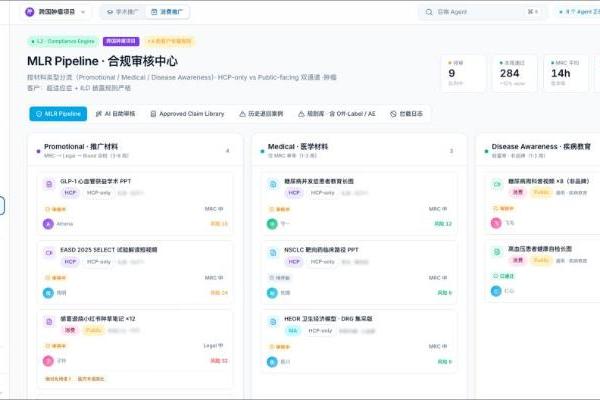The width and height of the screenshot is (600, 400).
Task: Click the pink avatar on the ×3 Disease Awareness card
Action: pos(496,223)
